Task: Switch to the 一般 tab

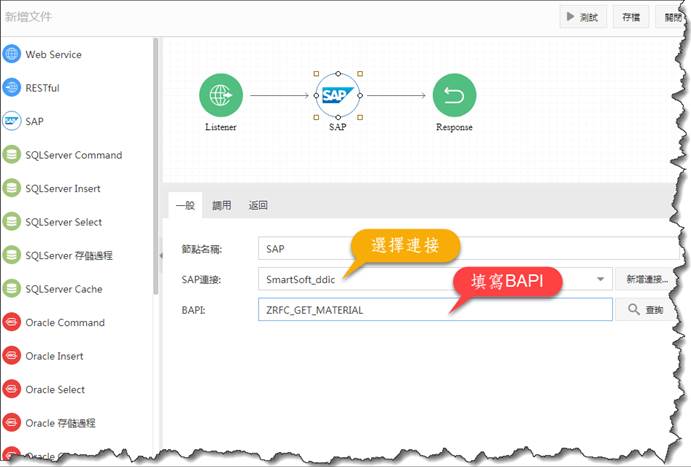Action: click(185, 205)
